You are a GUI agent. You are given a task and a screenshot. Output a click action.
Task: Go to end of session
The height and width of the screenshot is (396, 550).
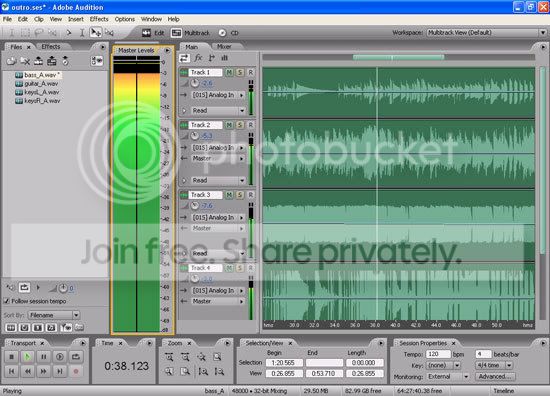[60, 371]
